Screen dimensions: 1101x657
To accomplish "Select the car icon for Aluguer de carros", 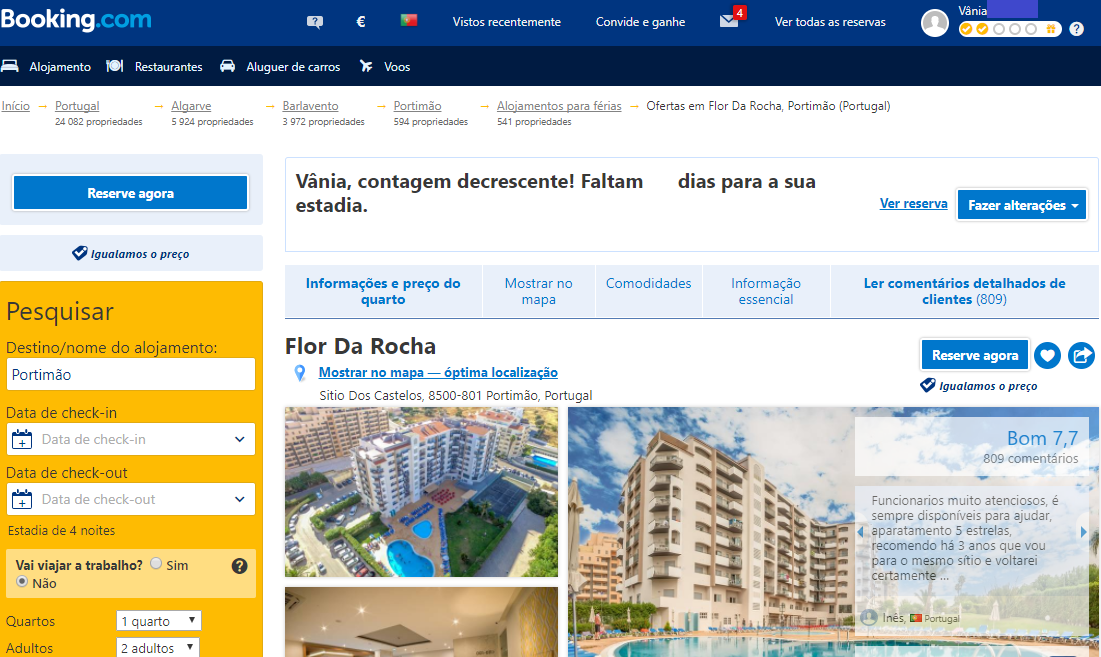I will (228, 66).
